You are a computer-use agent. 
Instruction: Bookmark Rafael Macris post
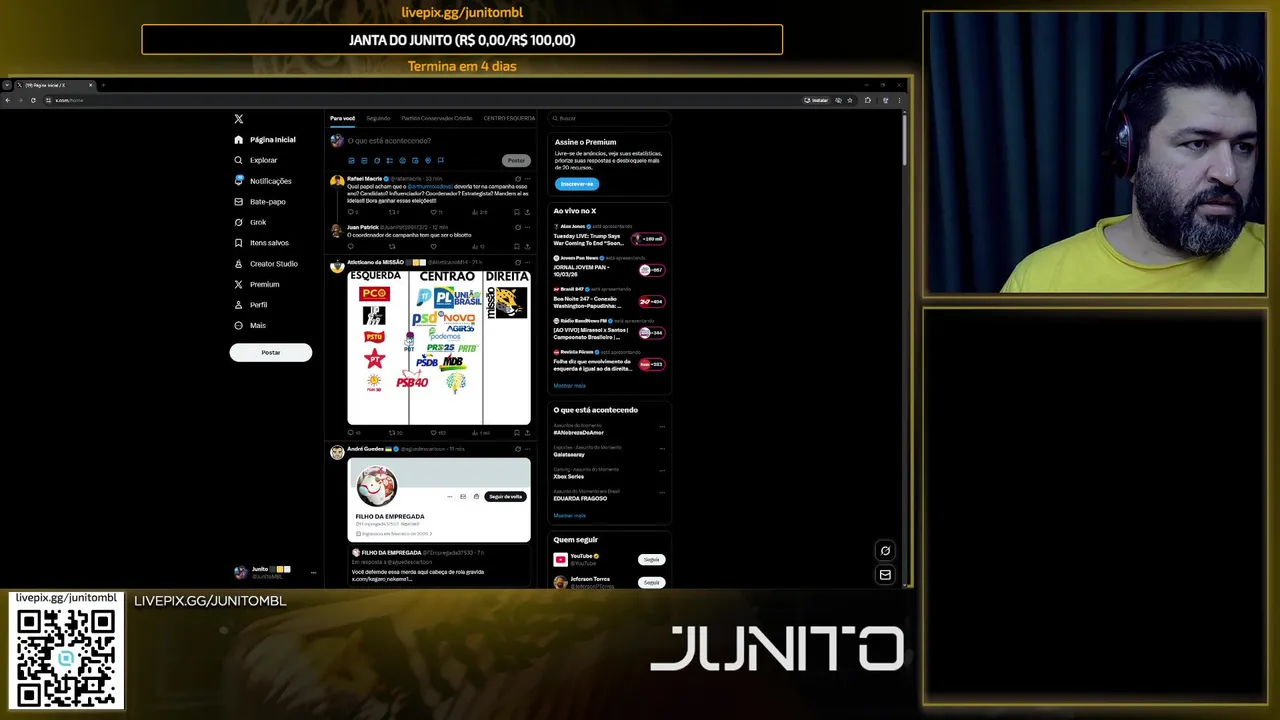coord(517,212)
